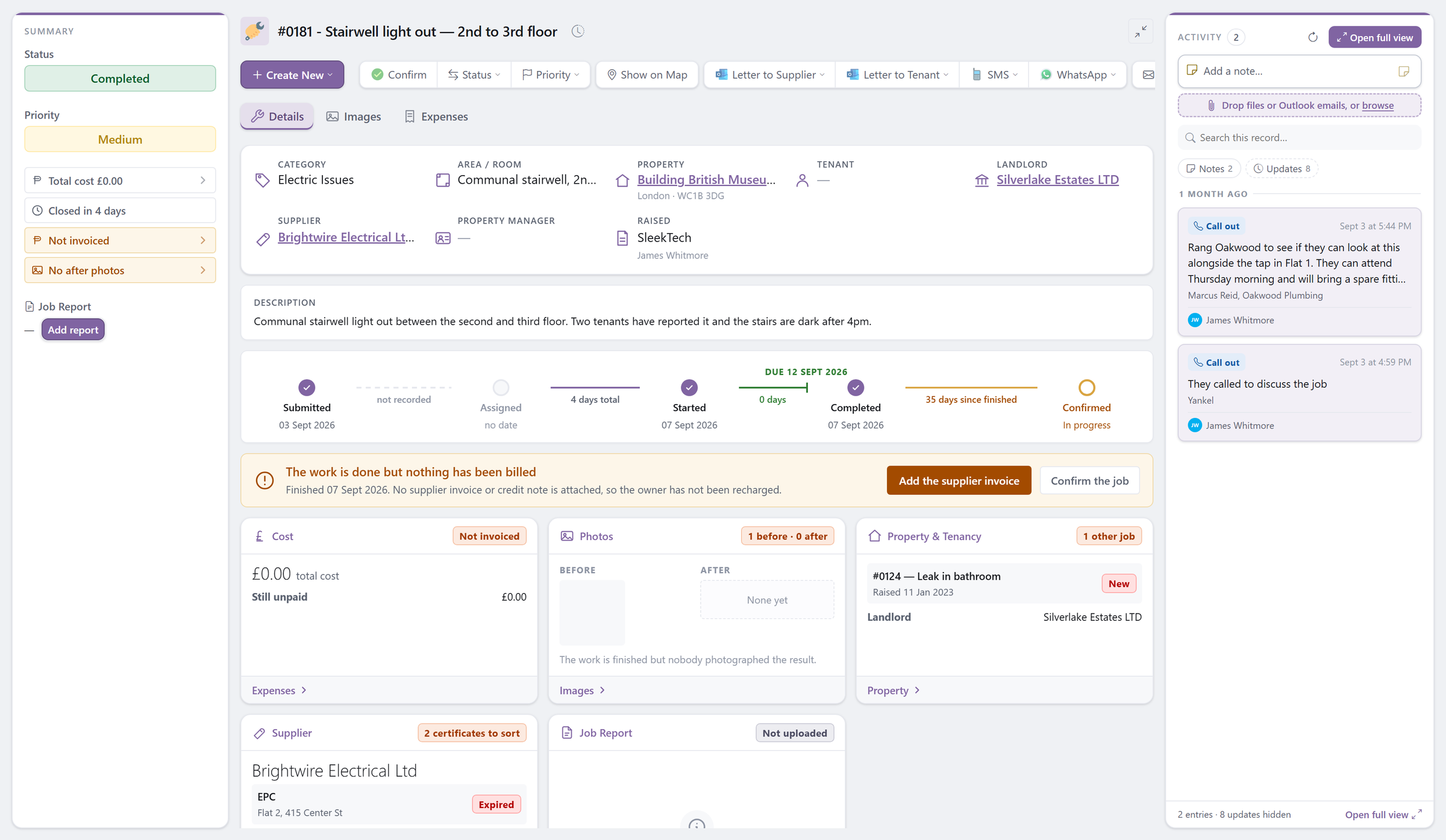Click the 2 certificates to sort badge
1446x840 pixels.
(x=472, y=733)
